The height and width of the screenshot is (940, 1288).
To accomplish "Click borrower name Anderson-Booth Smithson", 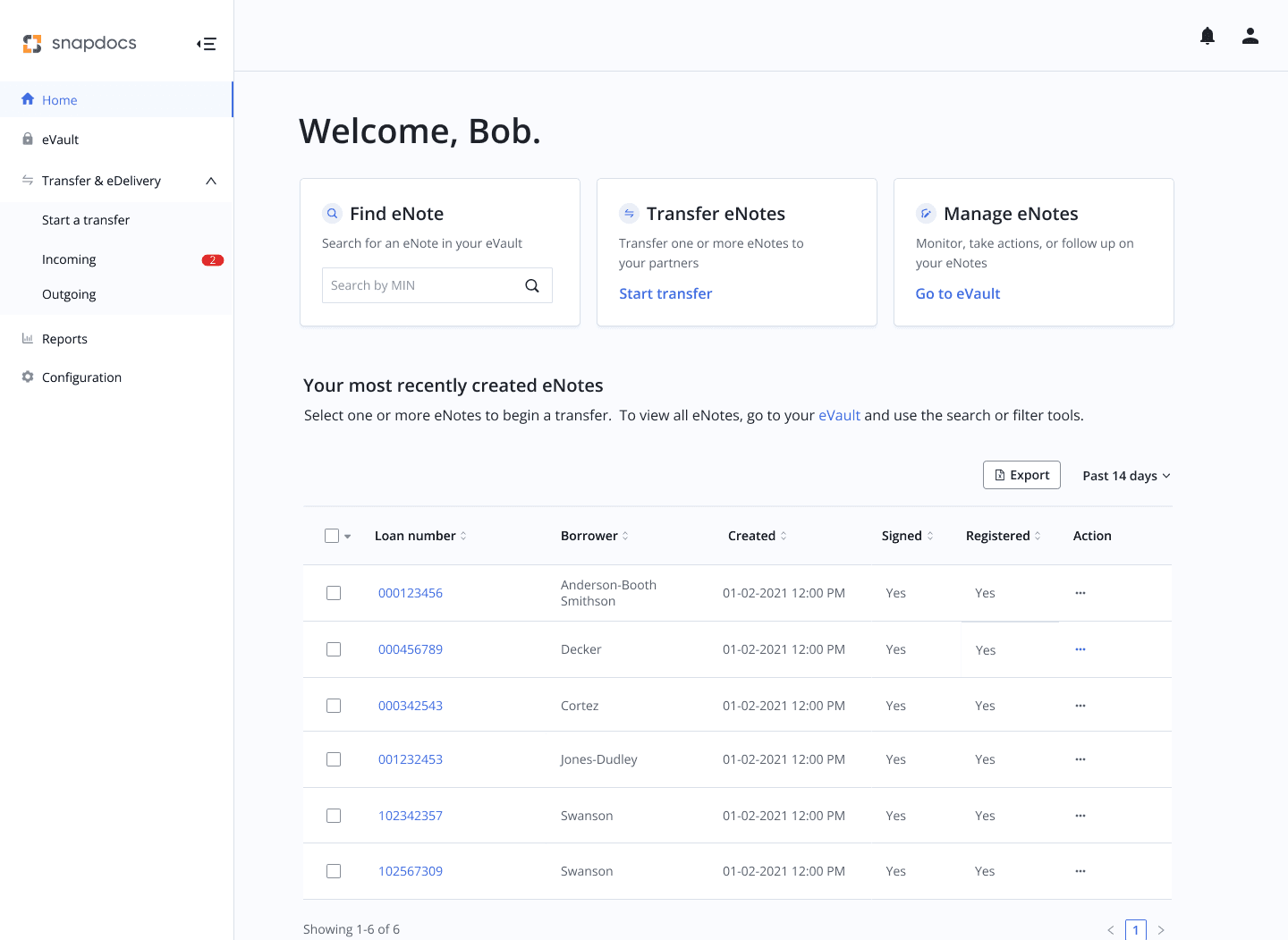I will coord(608,593).
